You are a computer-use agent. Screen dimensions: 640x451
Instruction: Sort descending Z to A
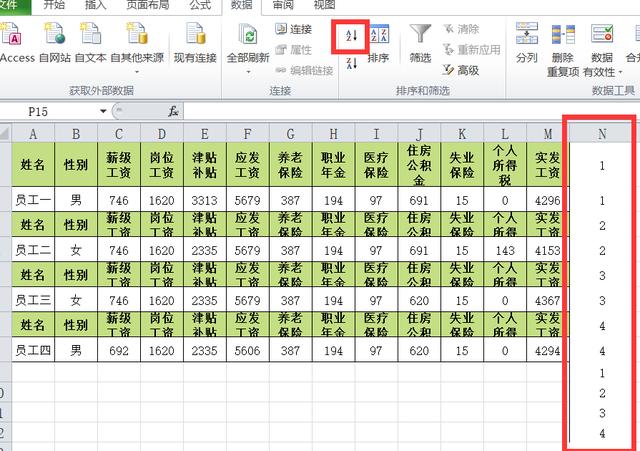(x=351, y=63)
